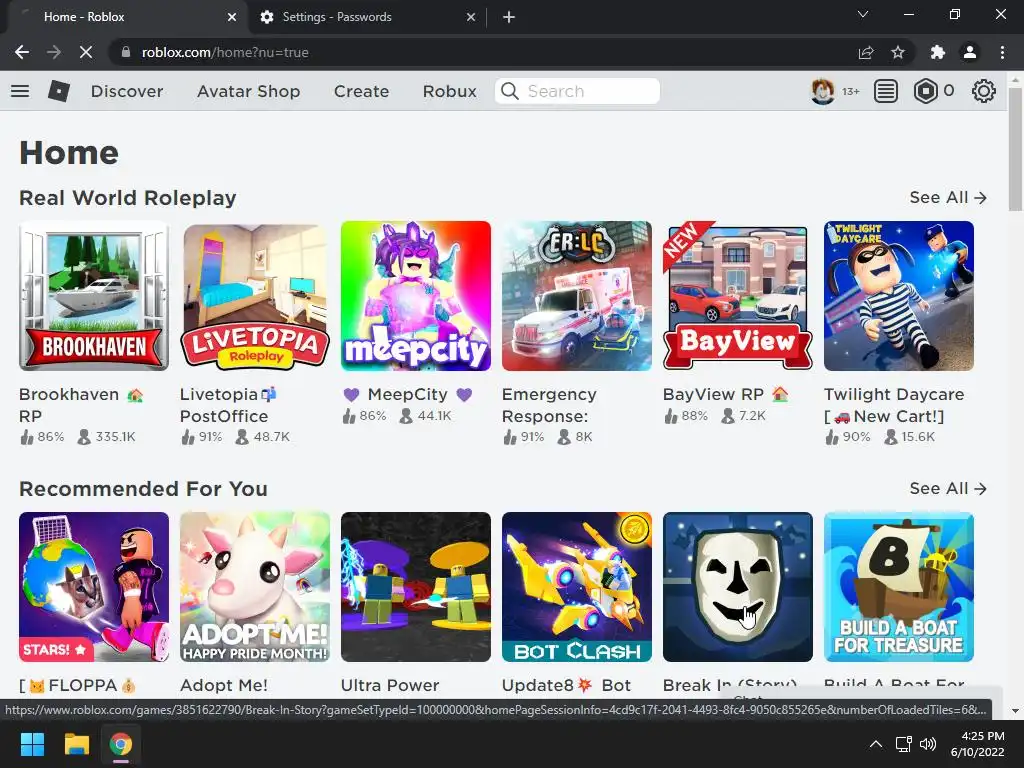This screenshot has height=768, width=1024.
Task: Close the Settings - Passwords tab
Action: (471, 17)
